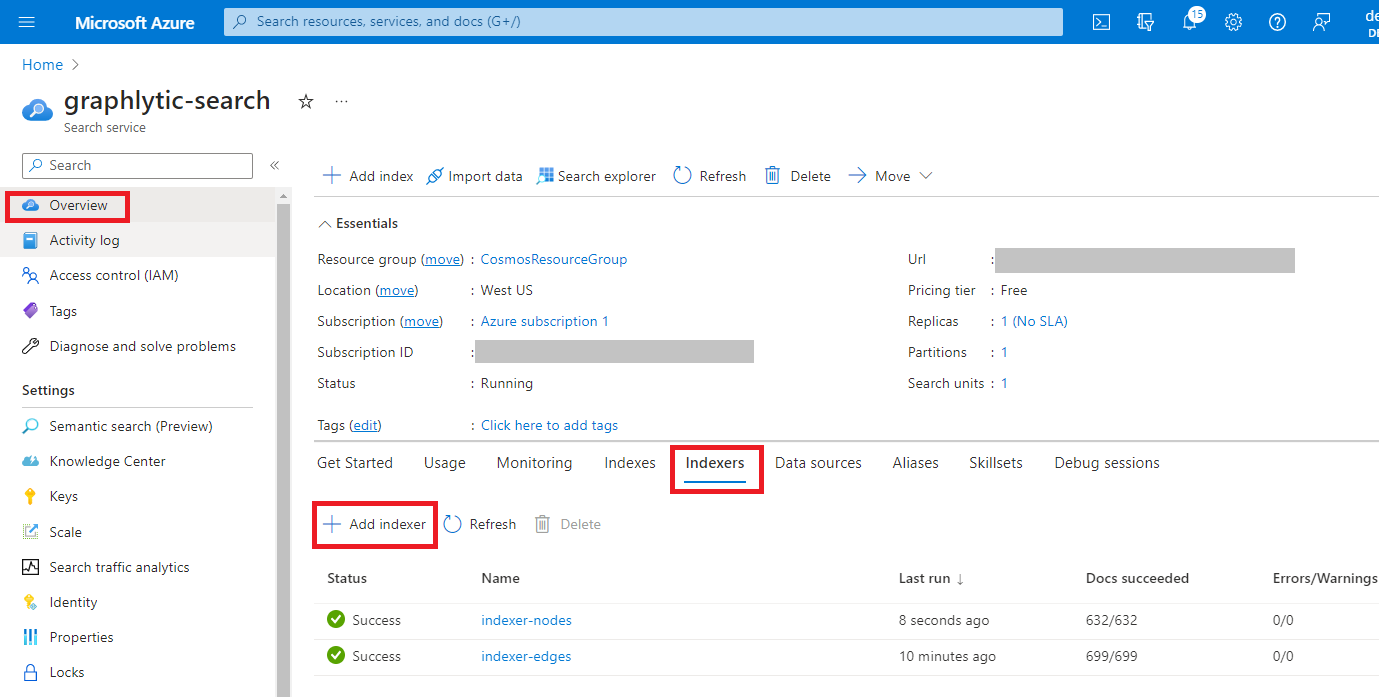Image resolution: width=1379 pixels, height=697 pixels.
Task: Open Search explorer from the toolbar
Action: click(596, 176)
